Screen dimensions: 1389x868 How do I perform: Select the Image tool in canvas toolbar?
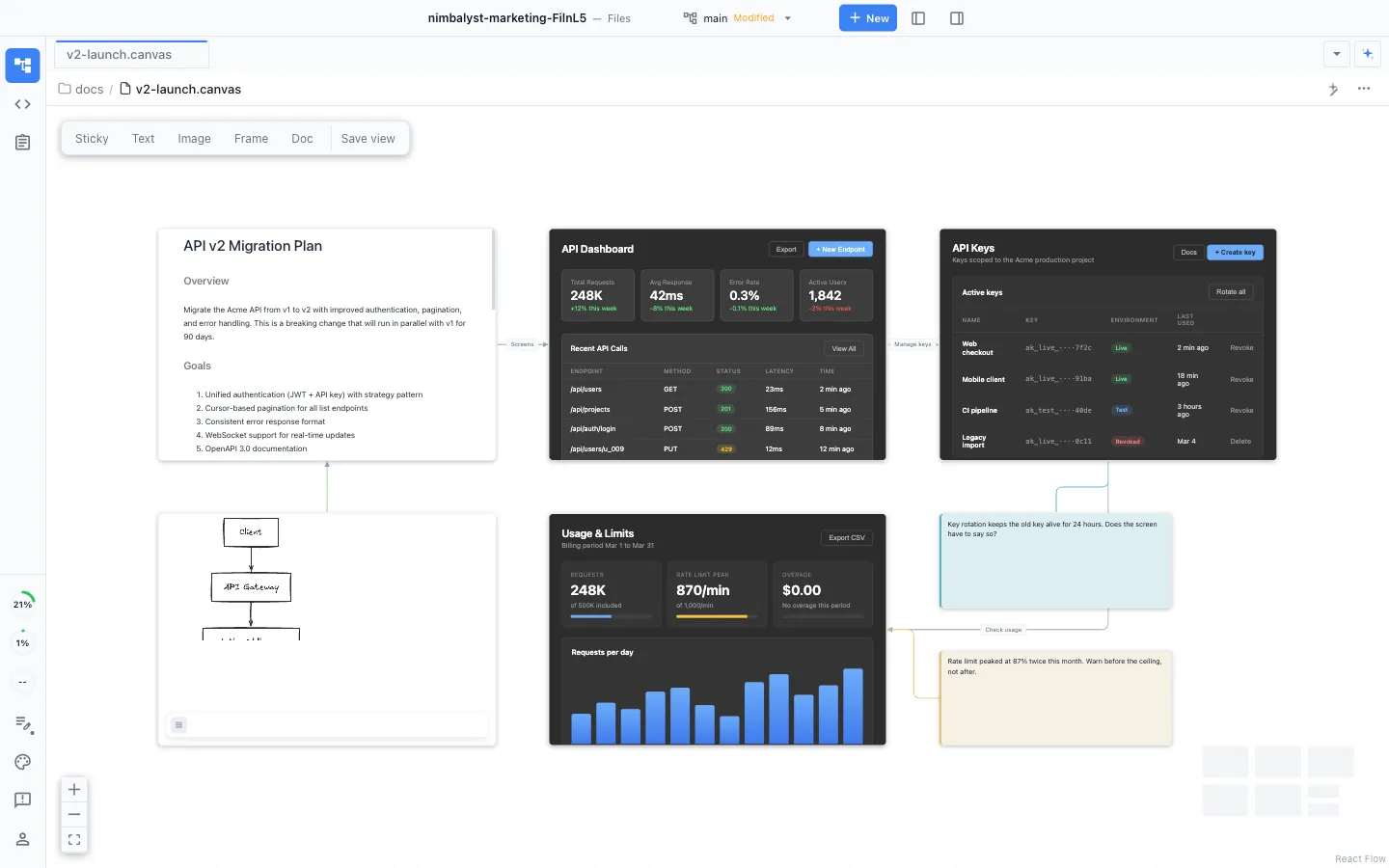[x=194, y=139]
